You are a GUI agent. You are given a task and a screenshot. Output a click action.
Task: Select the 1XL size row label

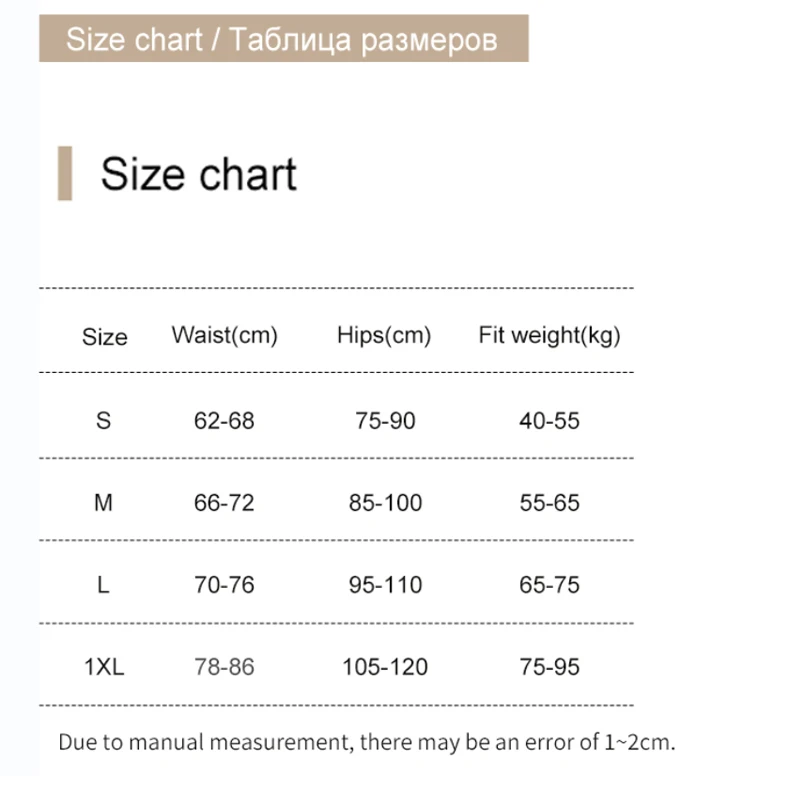pos(104,667)
